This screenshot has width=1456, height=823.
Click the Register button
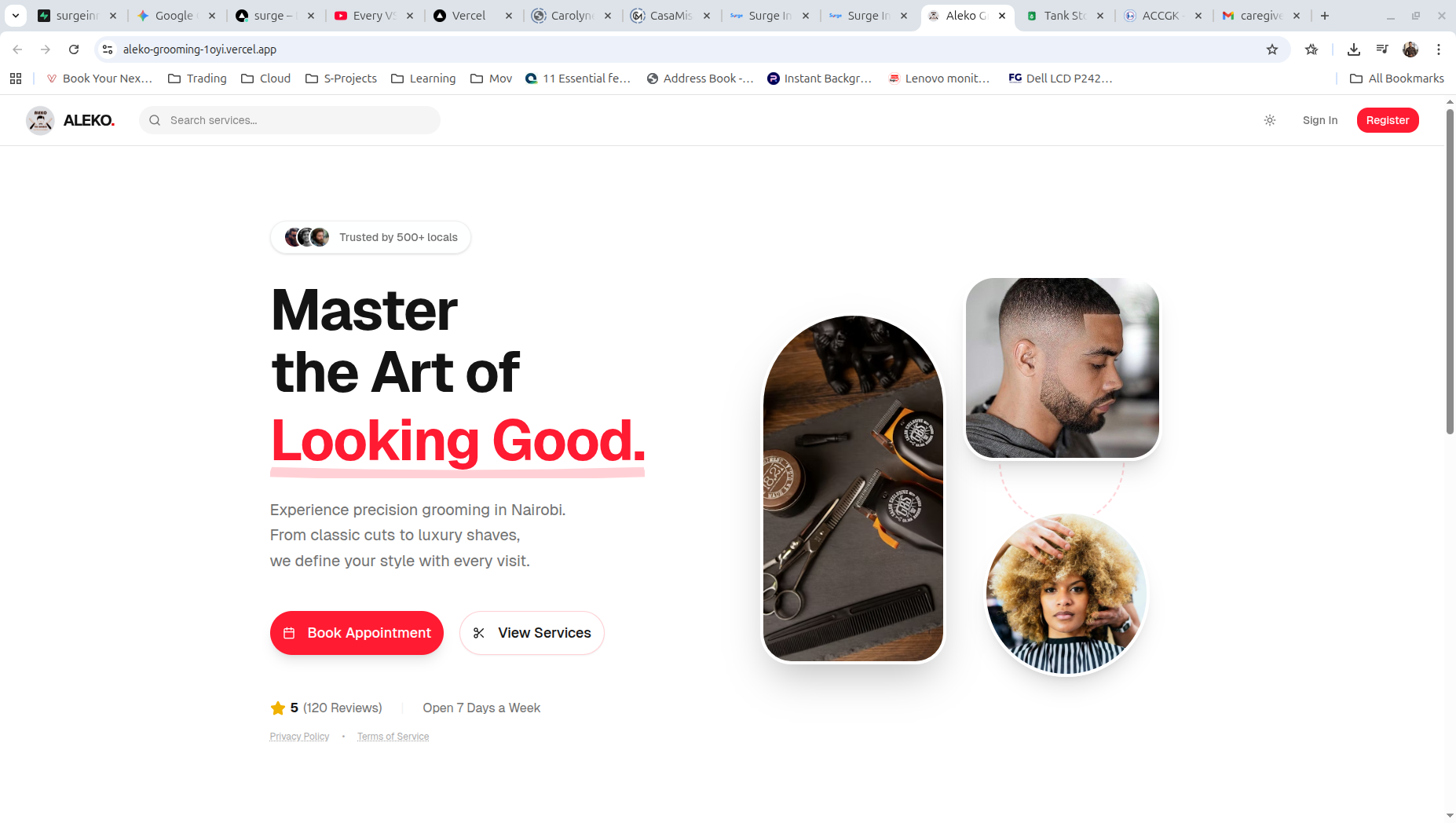tap(1388, 120)
